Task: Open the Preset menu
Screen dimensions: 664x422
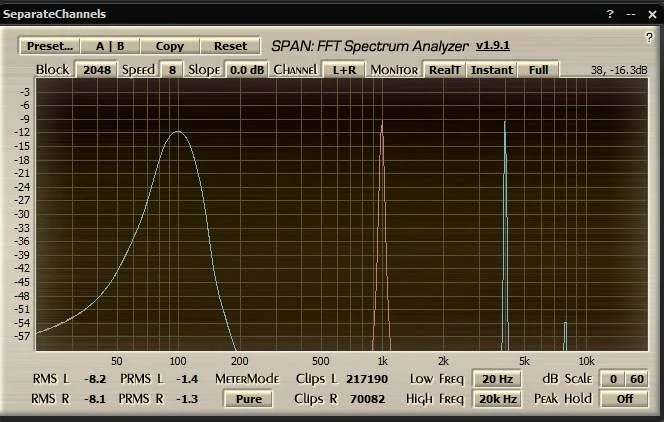Action: pyautogui.click(x=49, y=46)
